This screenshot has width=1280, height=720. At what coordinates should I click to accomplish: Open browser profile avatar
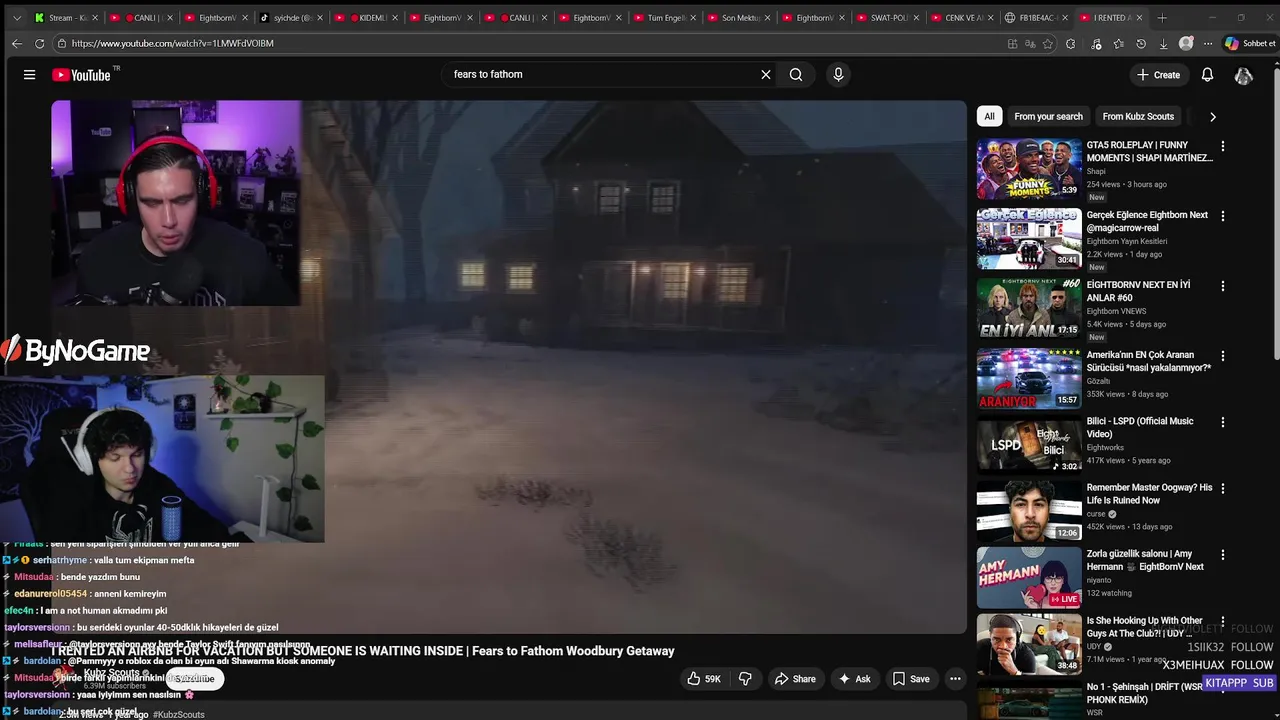[x=1186, y=44]
